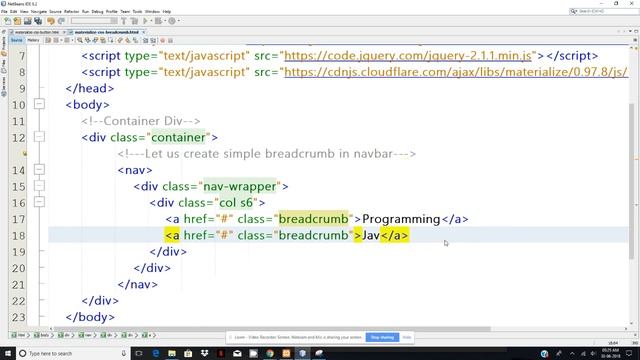The height and width of the screenshot is (360, 640).
Task: Click the Debug Project toolbar icon
Action: point(158,21)
